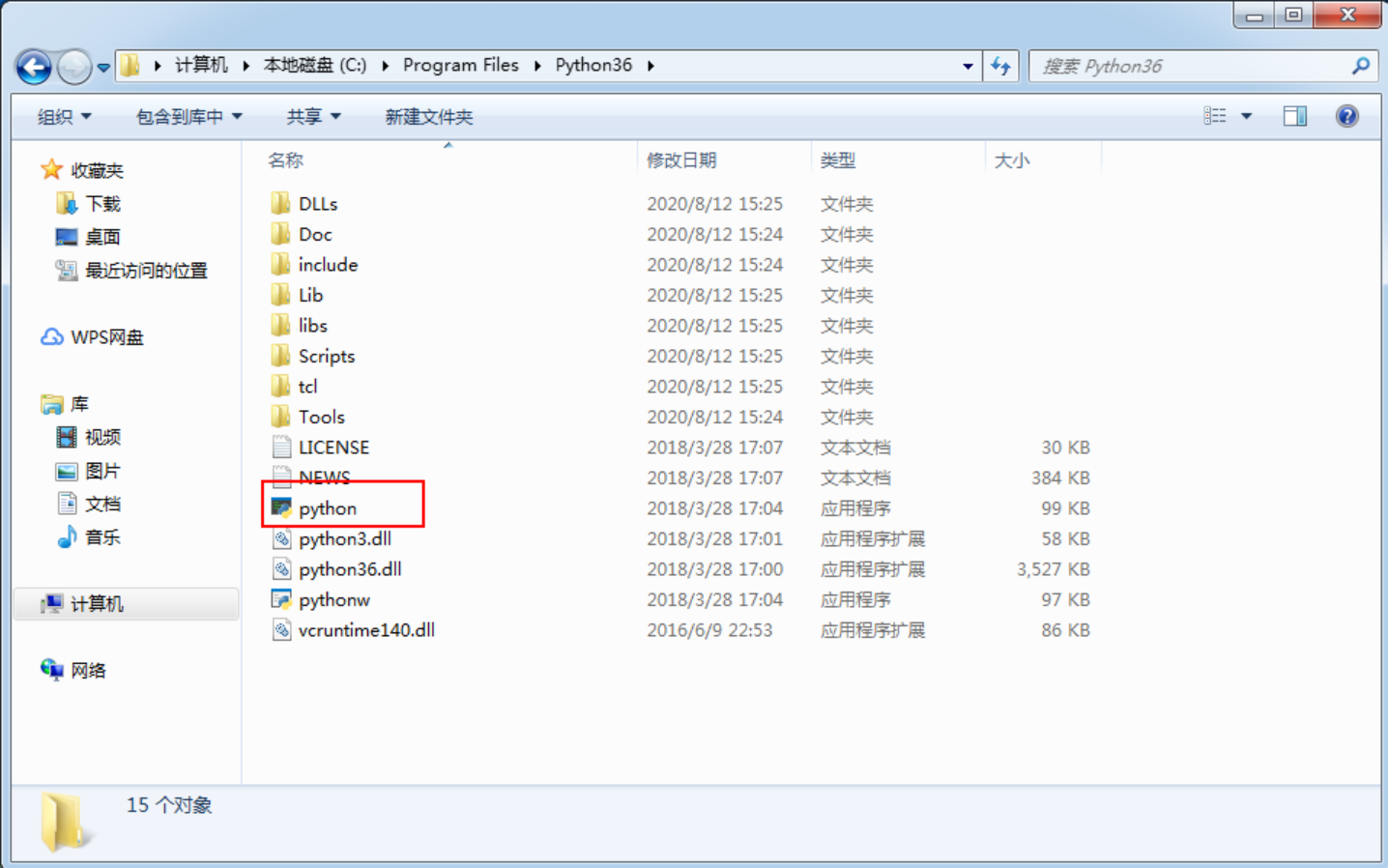
Task: Select the Scripts folder icon
Action: [280, 356]
